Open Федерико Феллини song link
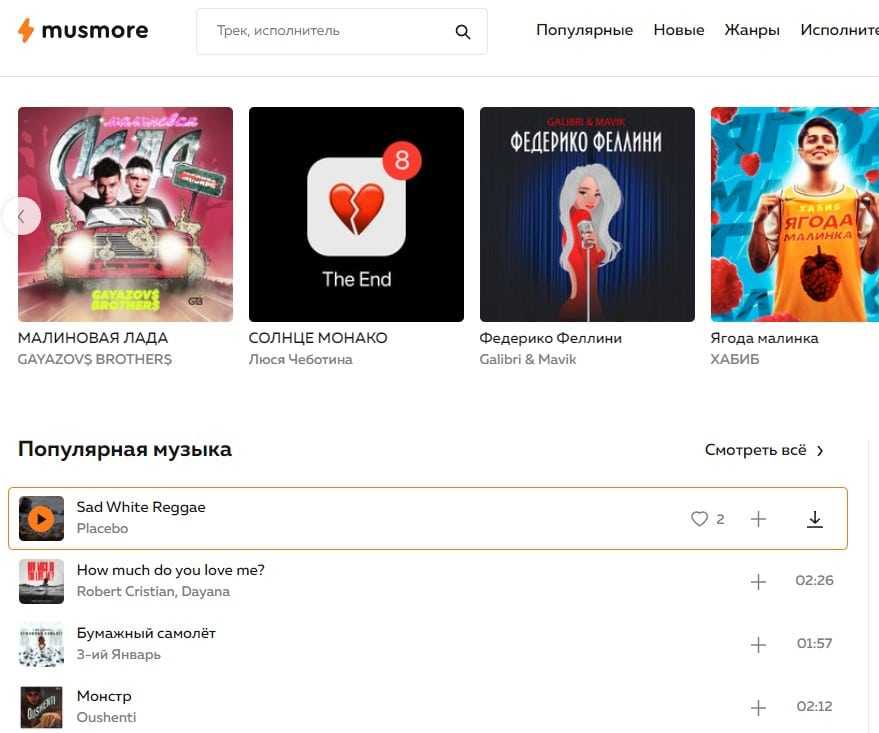Viewport: 879px width, 733px height. coord(550,338)
